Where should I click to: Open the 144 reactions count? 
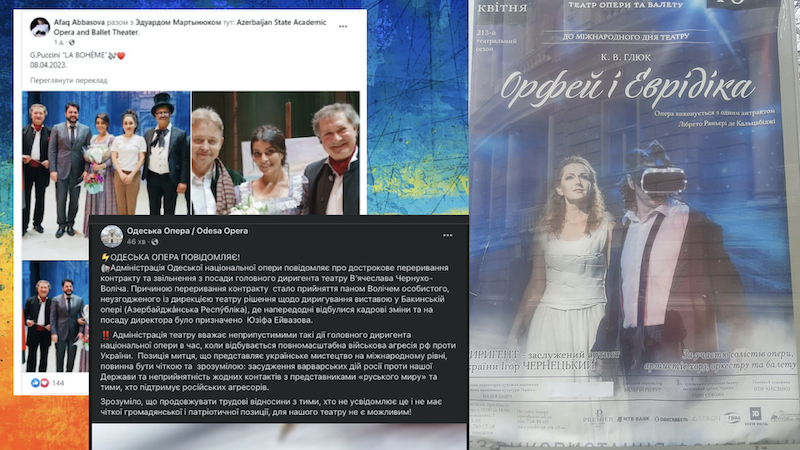click(x=58, y=383)
